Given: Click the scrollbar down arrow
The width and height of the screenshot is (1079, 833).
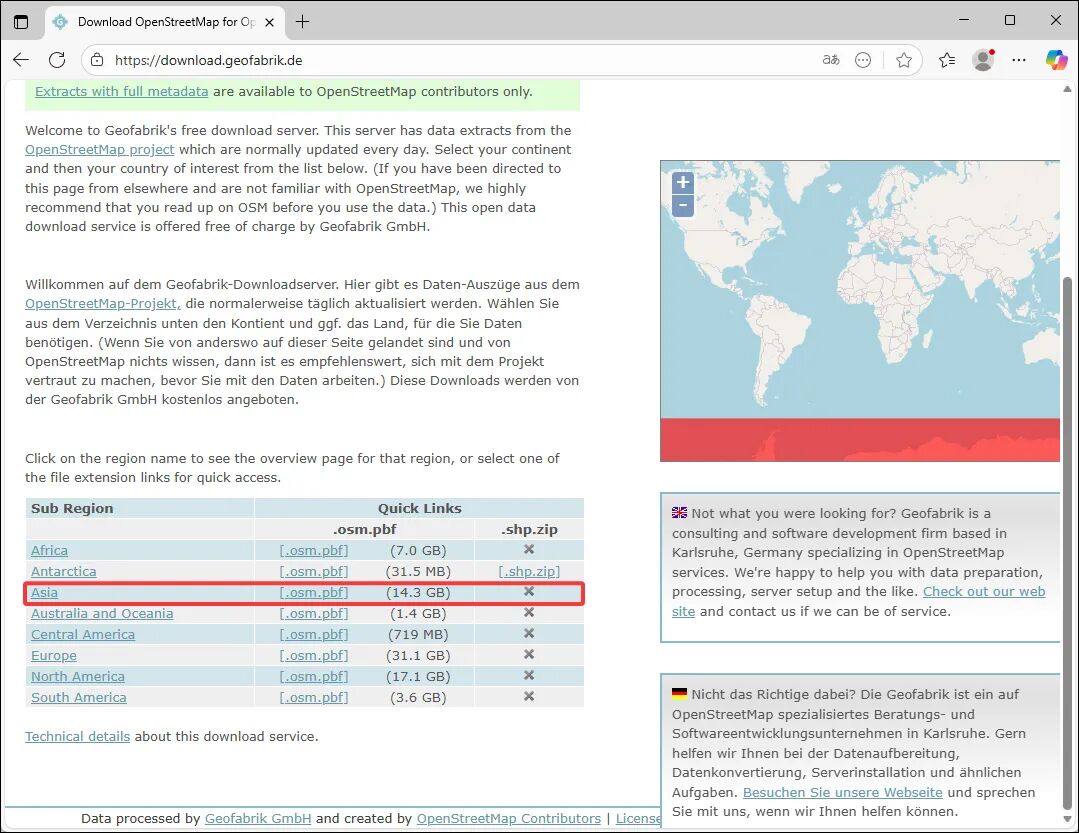Looking at the screenshot, I should point(1067,819).
